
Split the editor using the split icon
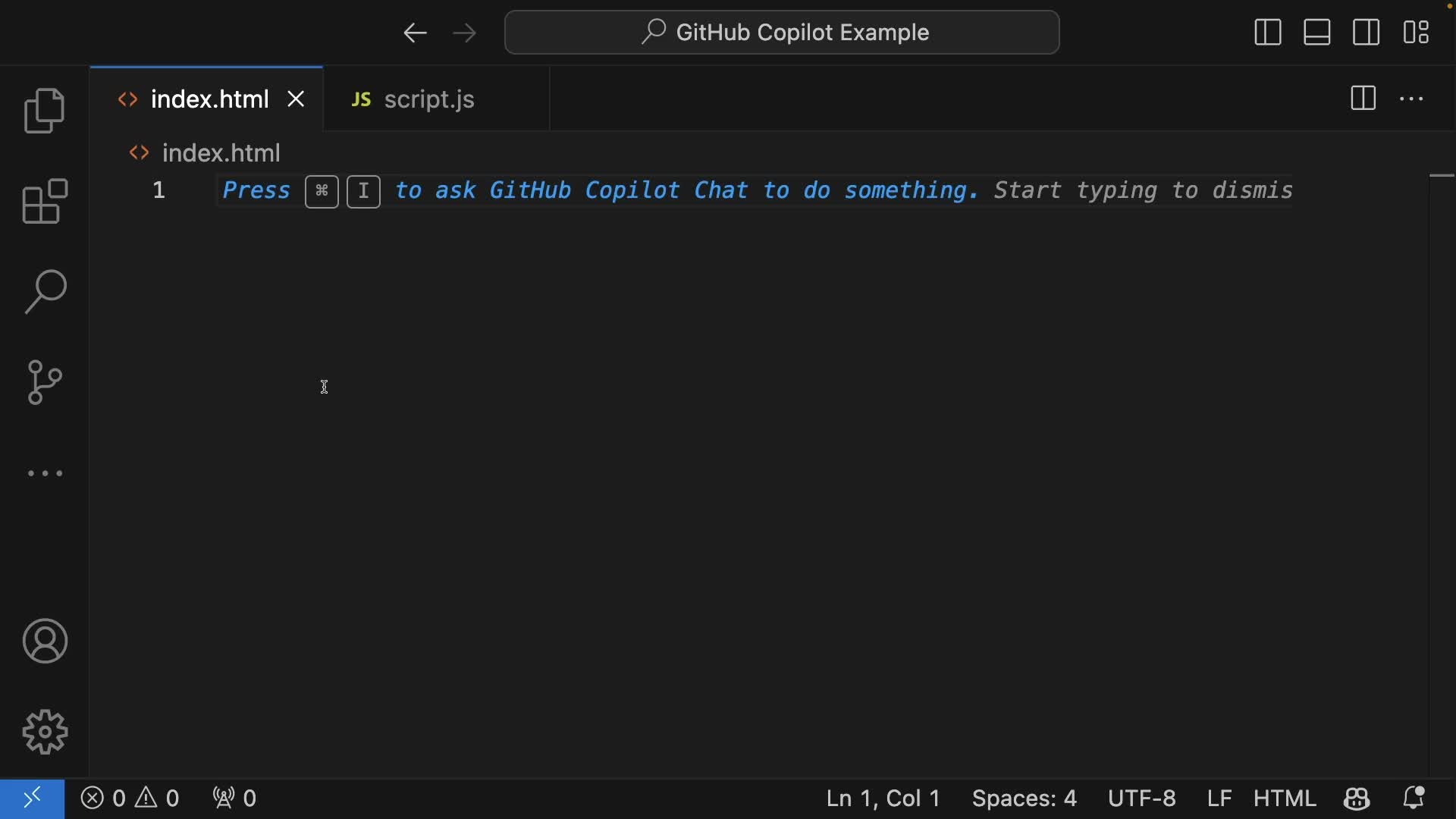point(1362,99)
